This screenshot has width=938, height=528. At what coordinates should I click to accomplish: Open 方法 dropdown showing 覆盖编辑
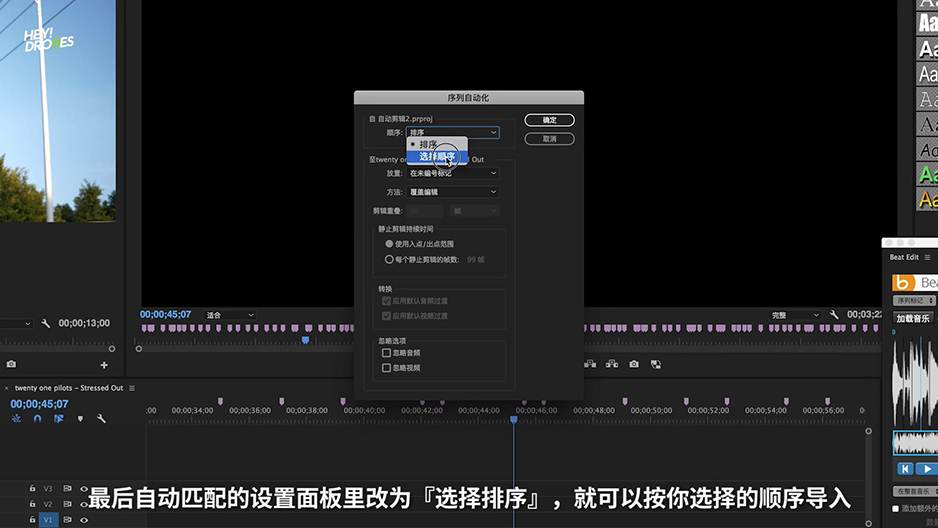point(452,192)
